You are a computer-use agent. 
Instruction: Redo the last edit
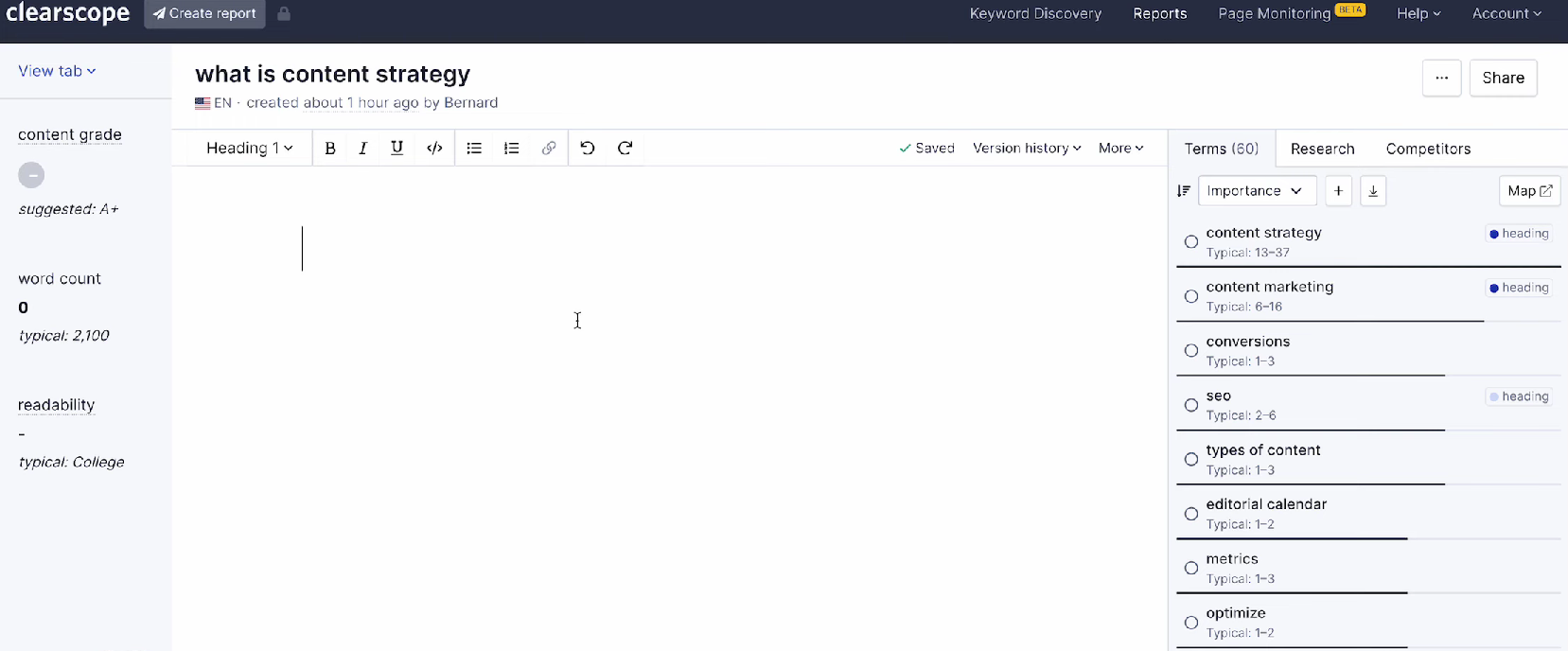pyautogui.click(x=625, y=149)
